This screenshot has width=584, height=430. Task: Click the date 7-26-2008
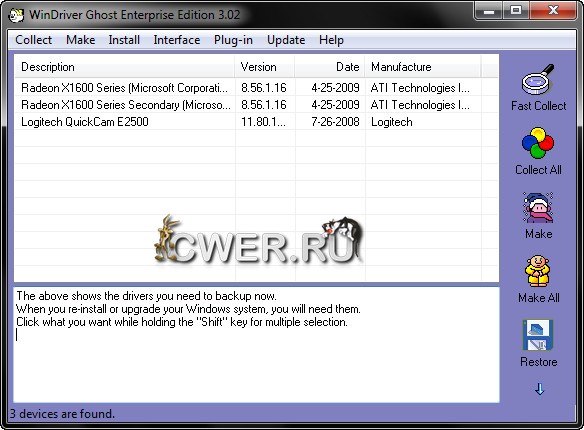pos(335,122)
